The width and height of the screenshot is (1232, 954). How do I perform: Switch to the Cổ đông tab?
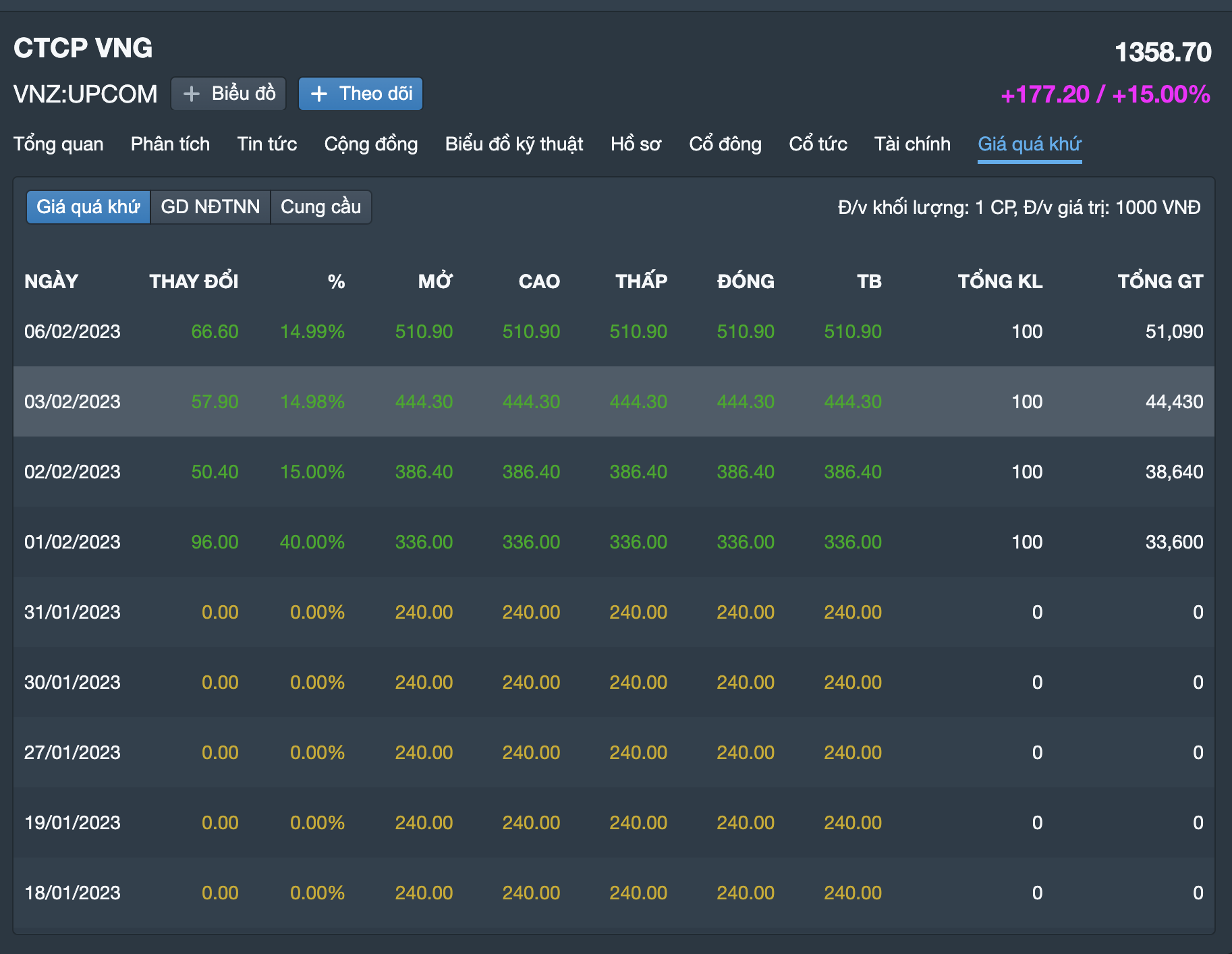[725, 144]
